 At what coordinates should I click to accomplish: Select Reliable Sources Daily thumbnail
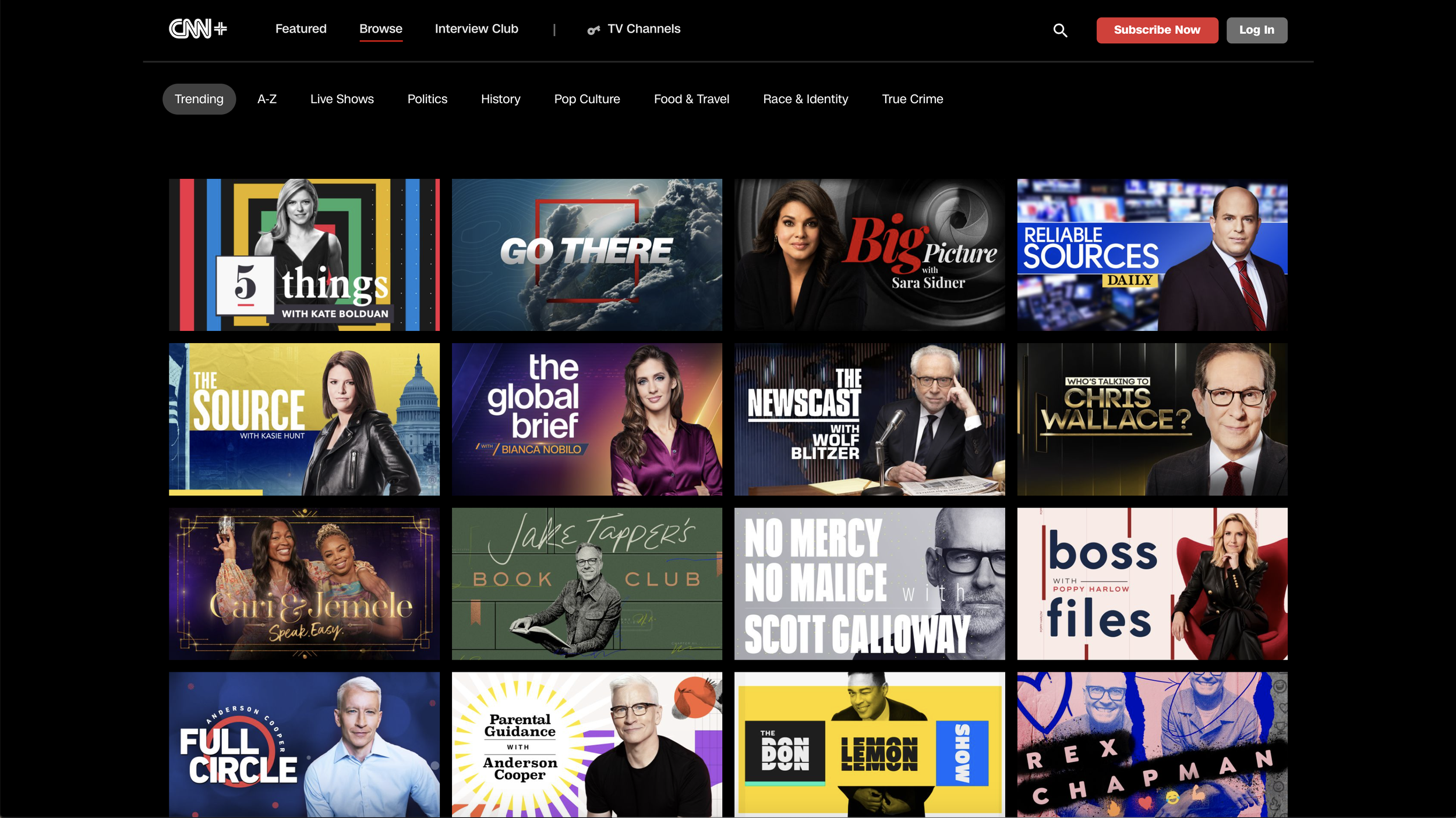[x=1151, y=255]
